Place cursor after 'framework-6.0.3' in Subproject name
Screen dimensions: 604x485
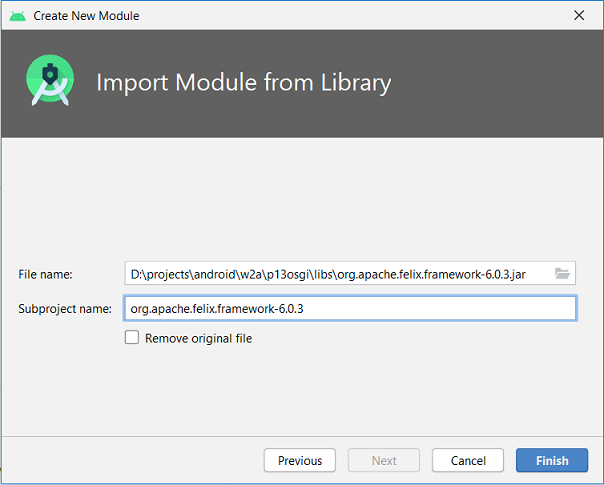(x=304, y=309)
